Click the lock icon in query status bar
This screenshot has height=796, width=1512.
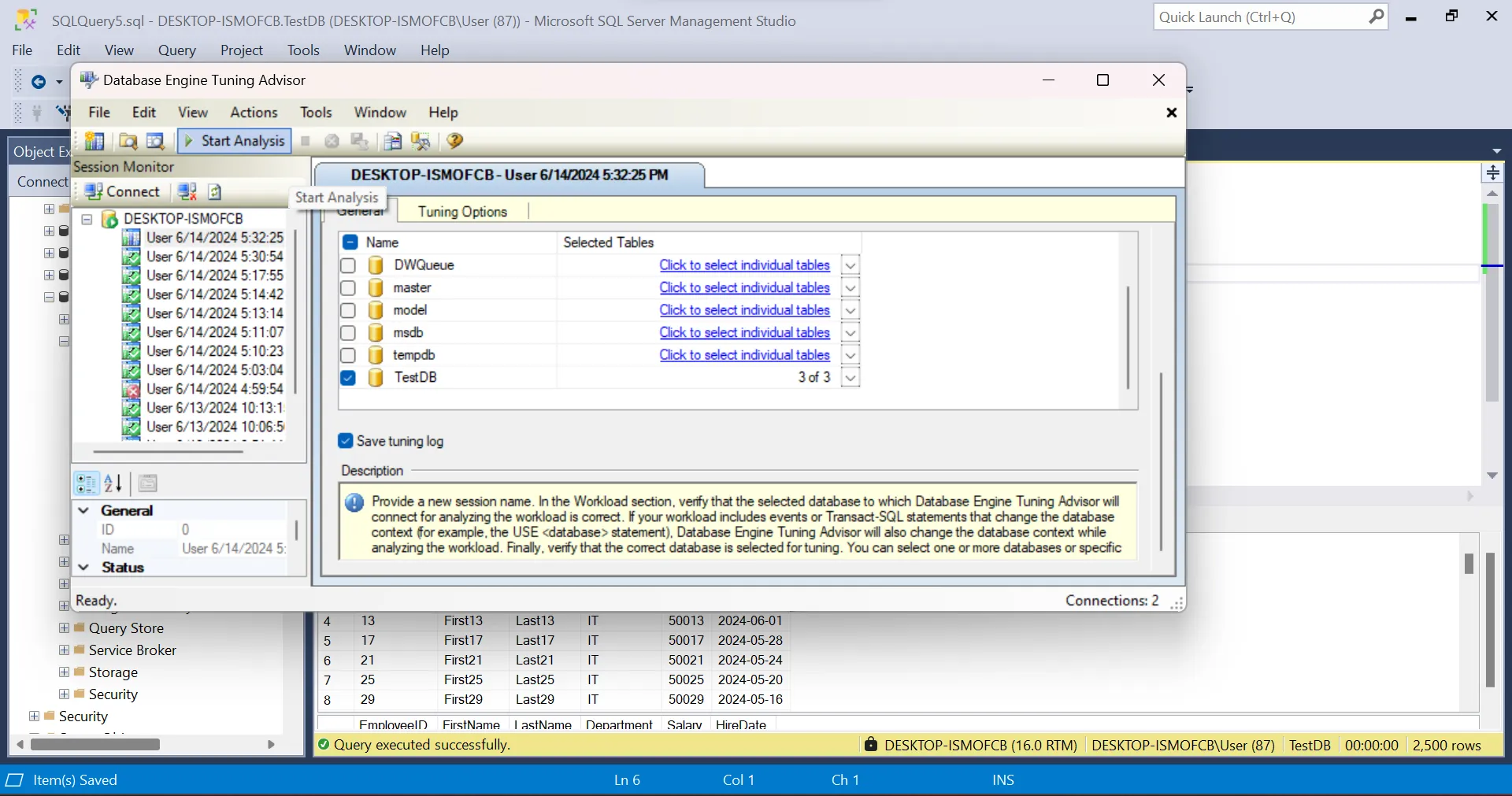[x=870, y=744]
